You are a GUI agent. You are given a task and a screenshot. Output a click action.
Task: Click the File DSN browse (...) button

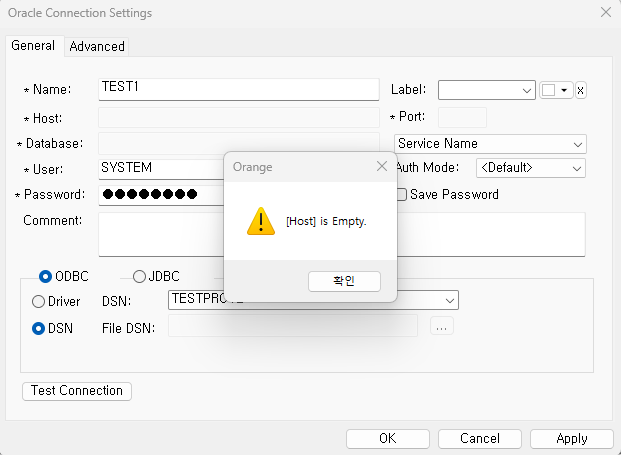[x=443, y=326]
